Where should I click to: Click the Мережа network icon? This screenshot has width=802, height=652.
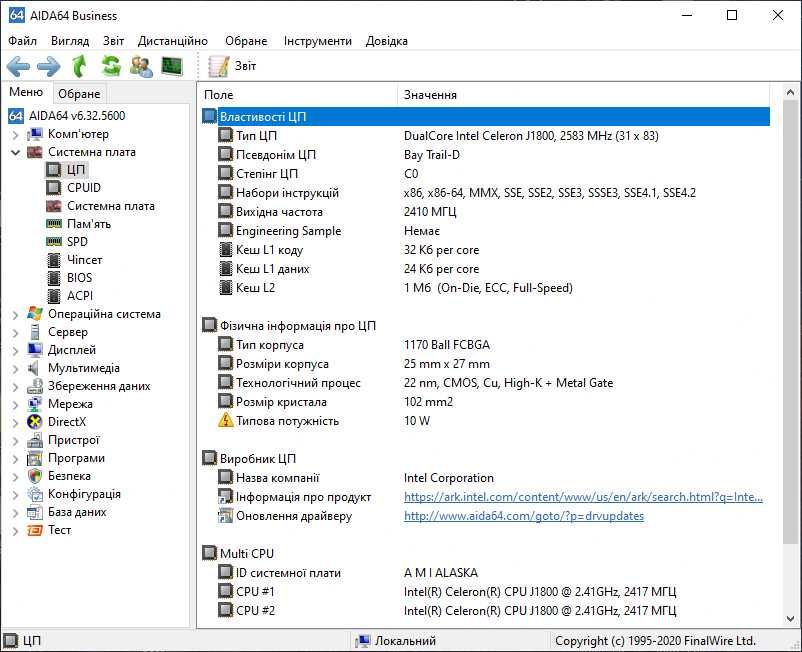pyautogui.click(x=35, y=404)
